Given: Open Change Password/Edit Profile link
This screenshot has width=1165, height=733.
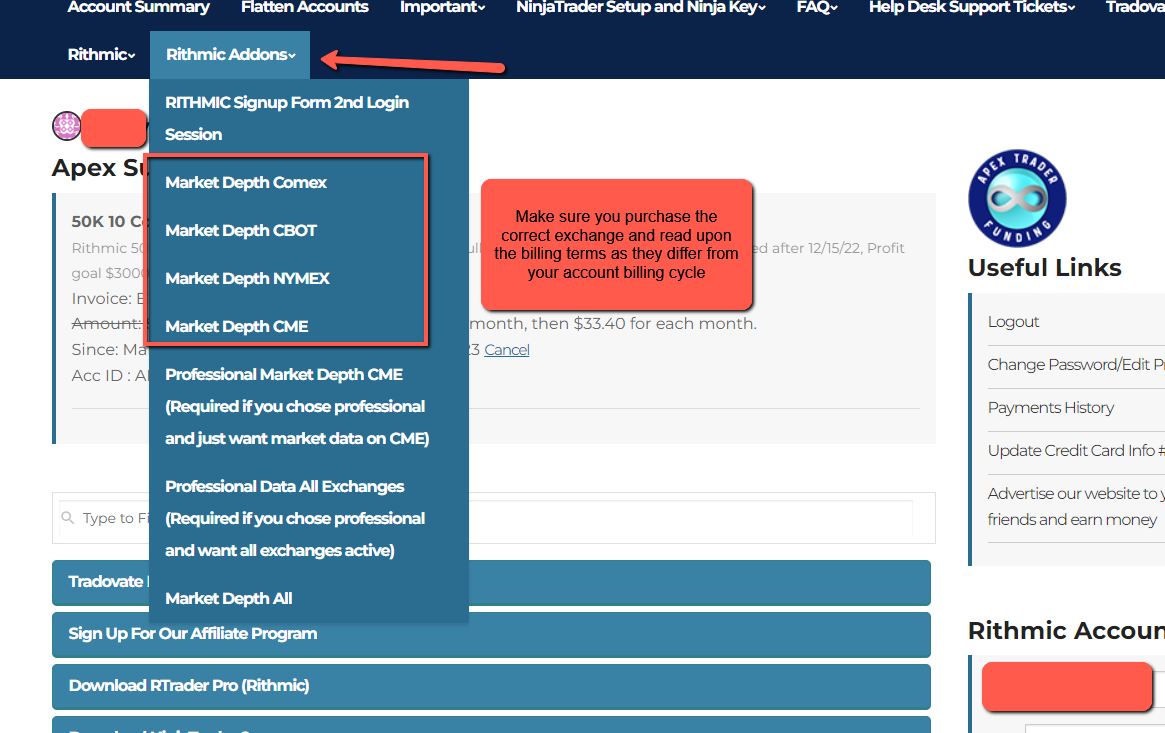Looking at the screenshot, I should tap(1076, 365).
